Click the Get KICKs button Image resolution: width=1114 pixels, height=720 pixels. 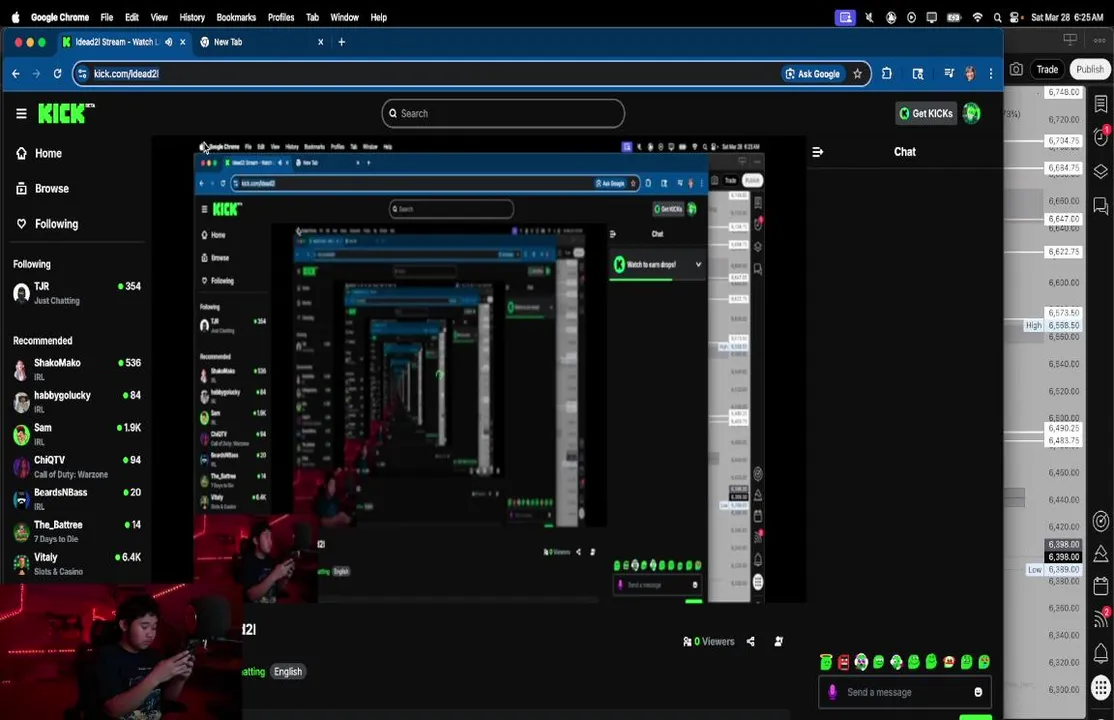point(926,114)
